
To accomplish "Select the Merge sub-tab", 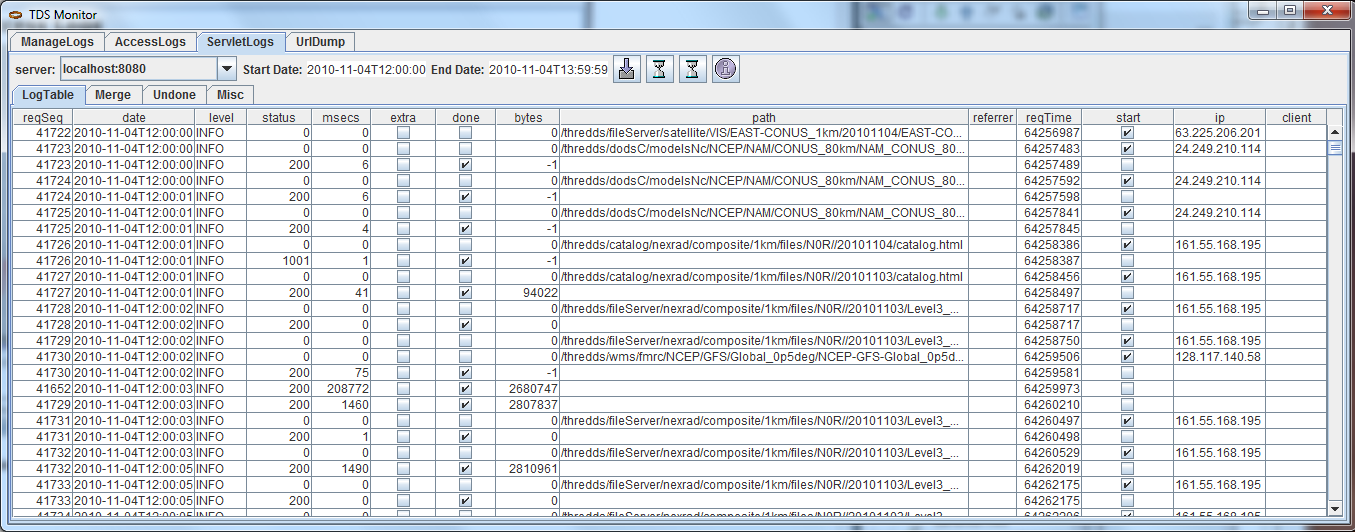I will [113, 95].
